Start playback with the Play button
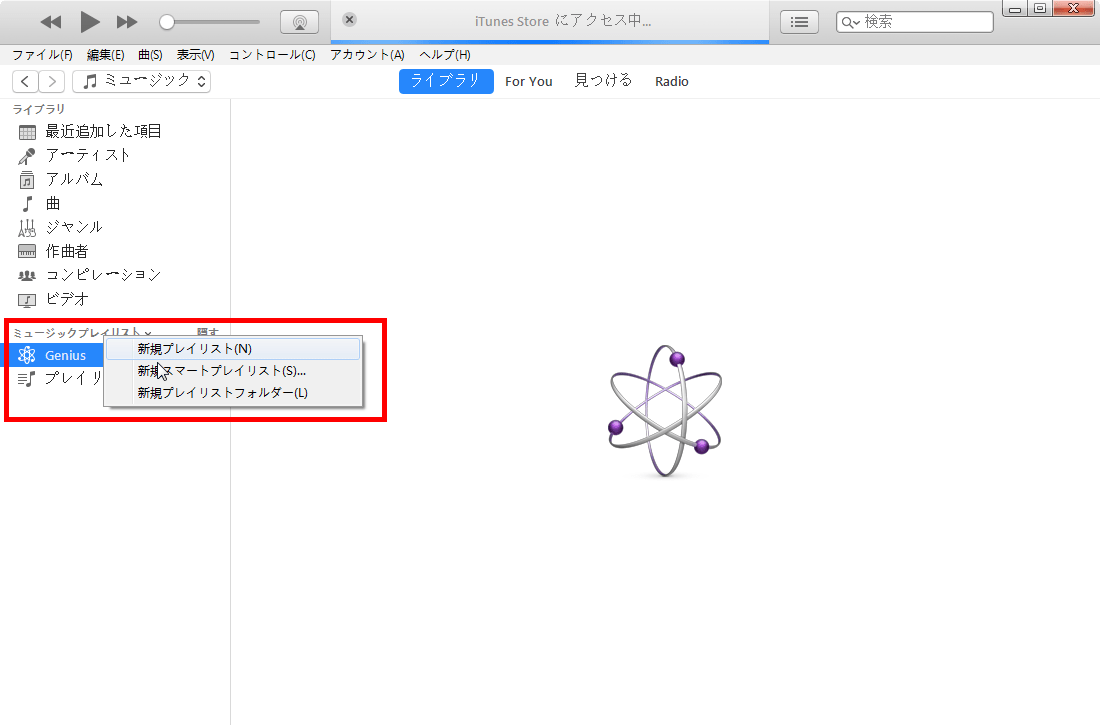Viewport: 1100px width, 725px height. 89,22
